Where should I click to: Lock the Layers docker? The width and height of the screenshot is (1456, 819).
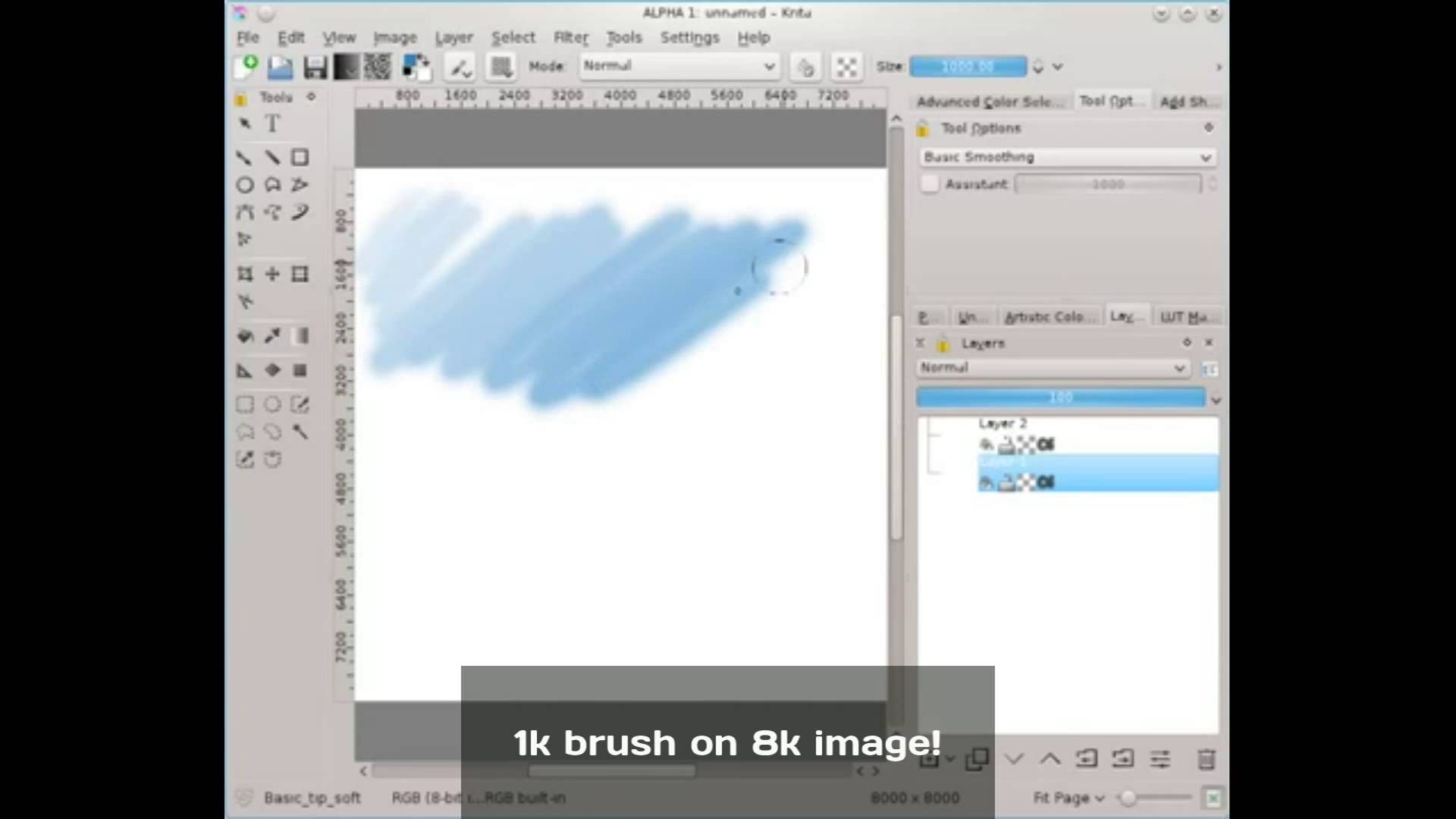(x=943, y=344)
